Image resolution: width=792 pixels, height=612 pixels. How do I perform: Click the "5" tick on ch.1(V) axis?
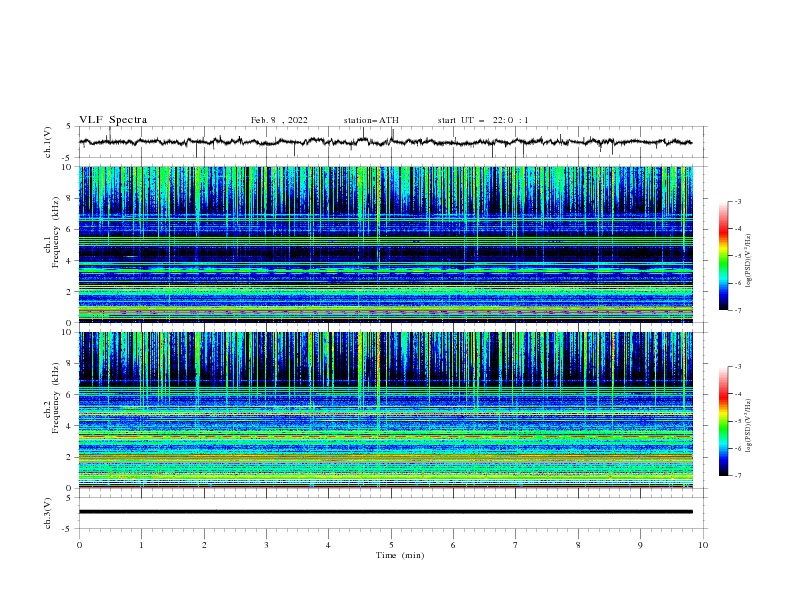tap(69, 126)
